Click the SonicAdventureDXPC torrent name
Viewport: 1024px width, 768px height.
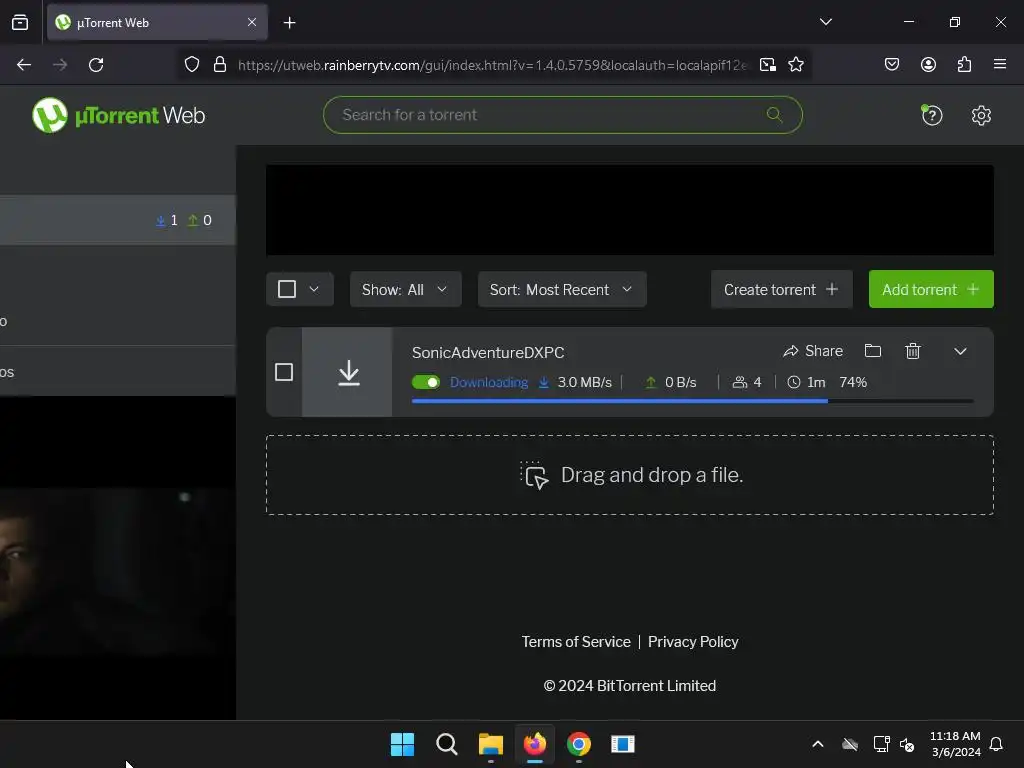pos(488,353)
